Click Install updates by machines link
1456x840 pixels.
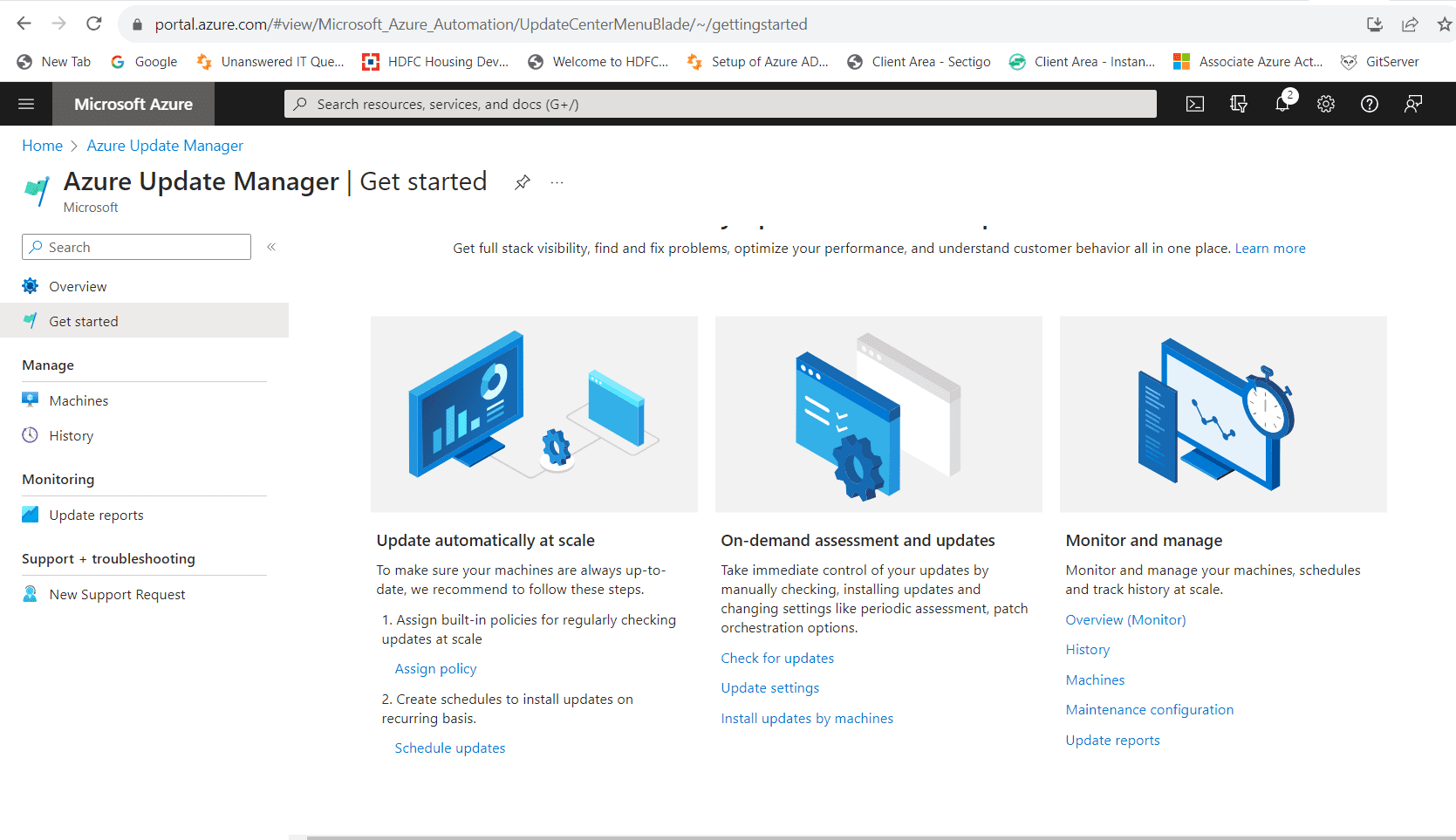point(807,719)
